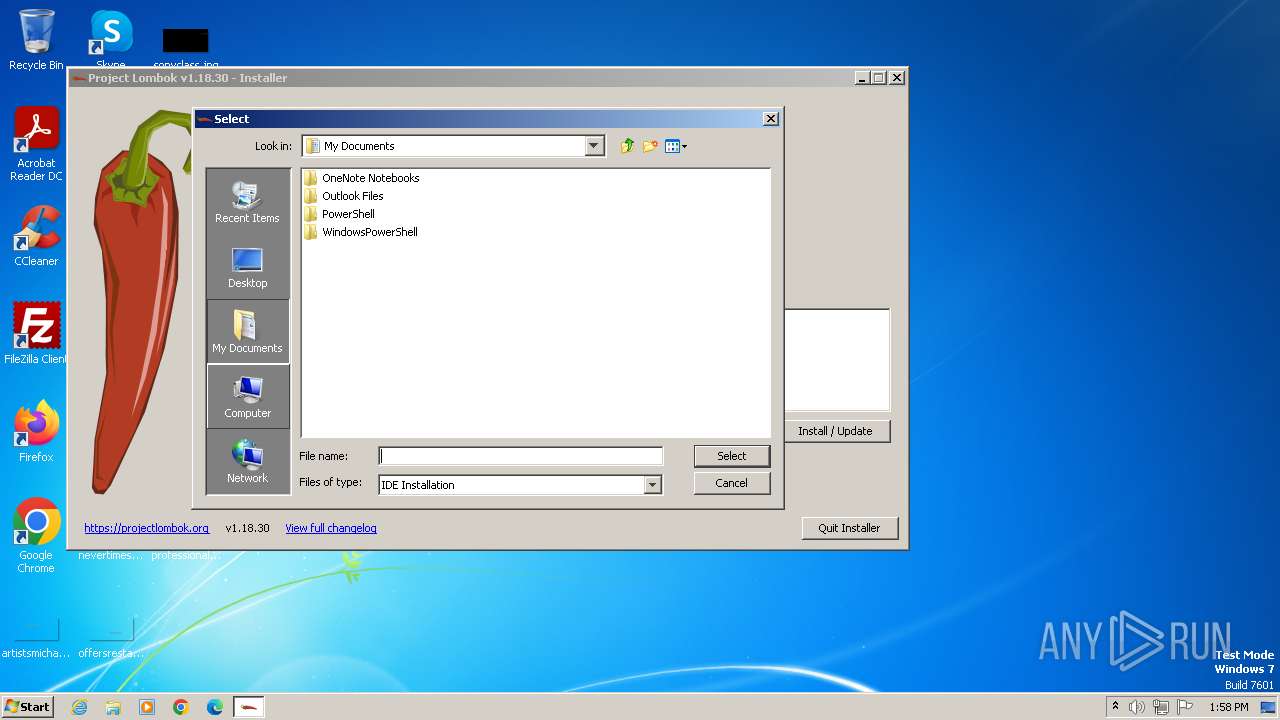Viewport: 1280px width, 720px height.
Task: Show hidden tray icons arrow
Action: pyautogui.click(x=1115, y=707)
